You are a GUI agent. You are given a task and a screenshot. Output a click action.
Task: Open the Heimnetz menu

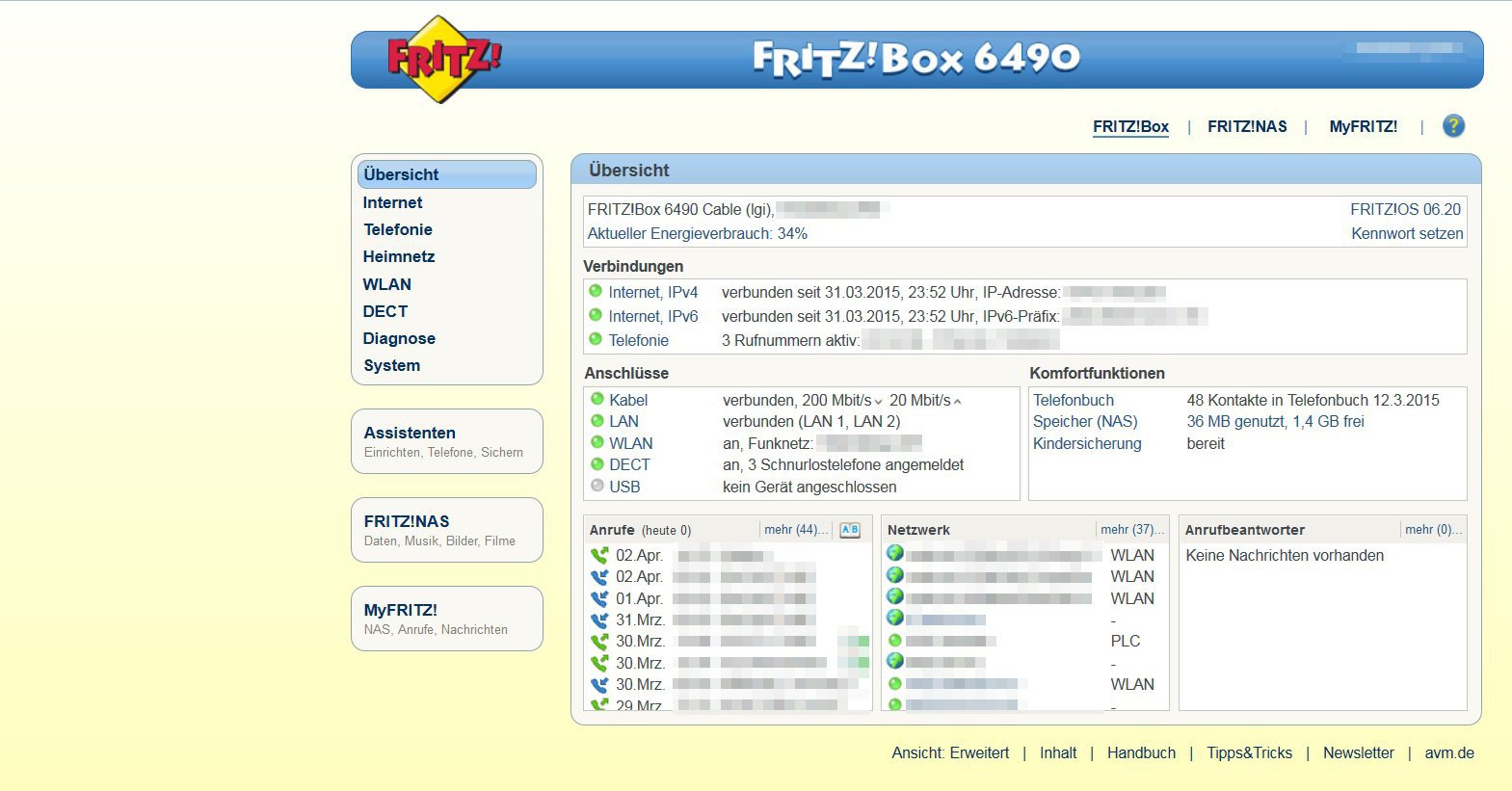[x=399, y=256]
